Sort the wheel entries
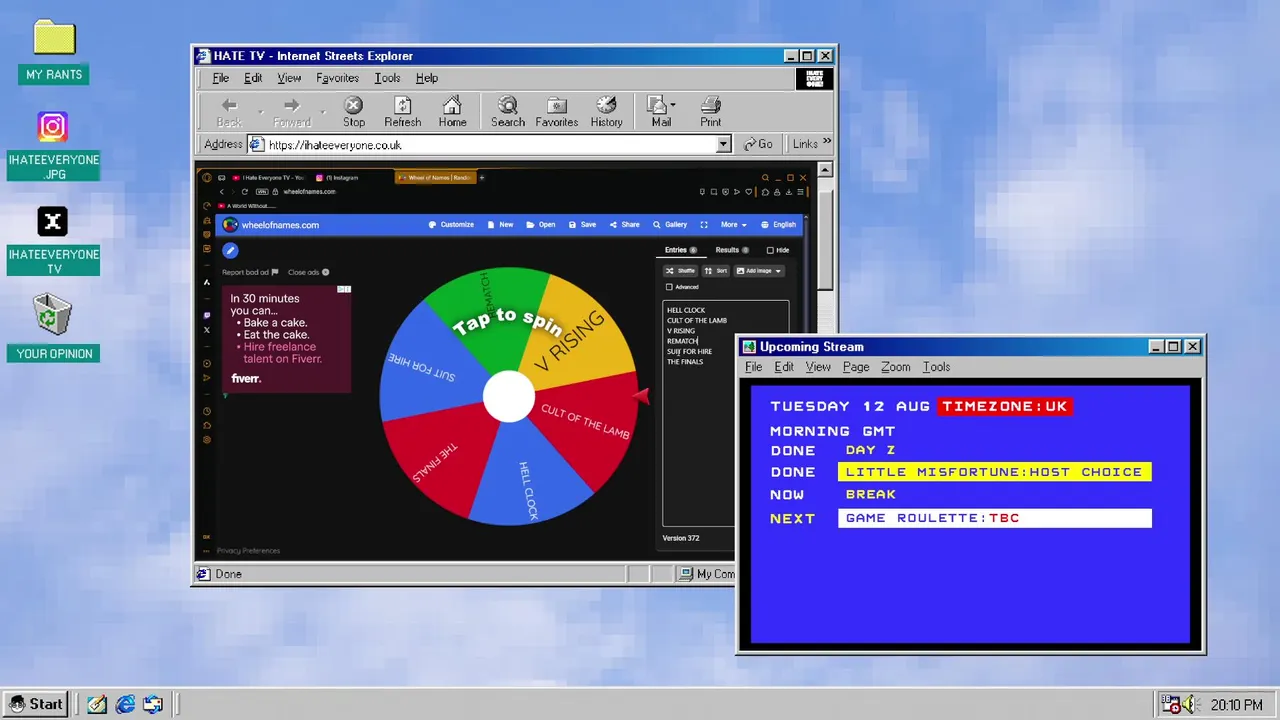 (x=716, y=271)
